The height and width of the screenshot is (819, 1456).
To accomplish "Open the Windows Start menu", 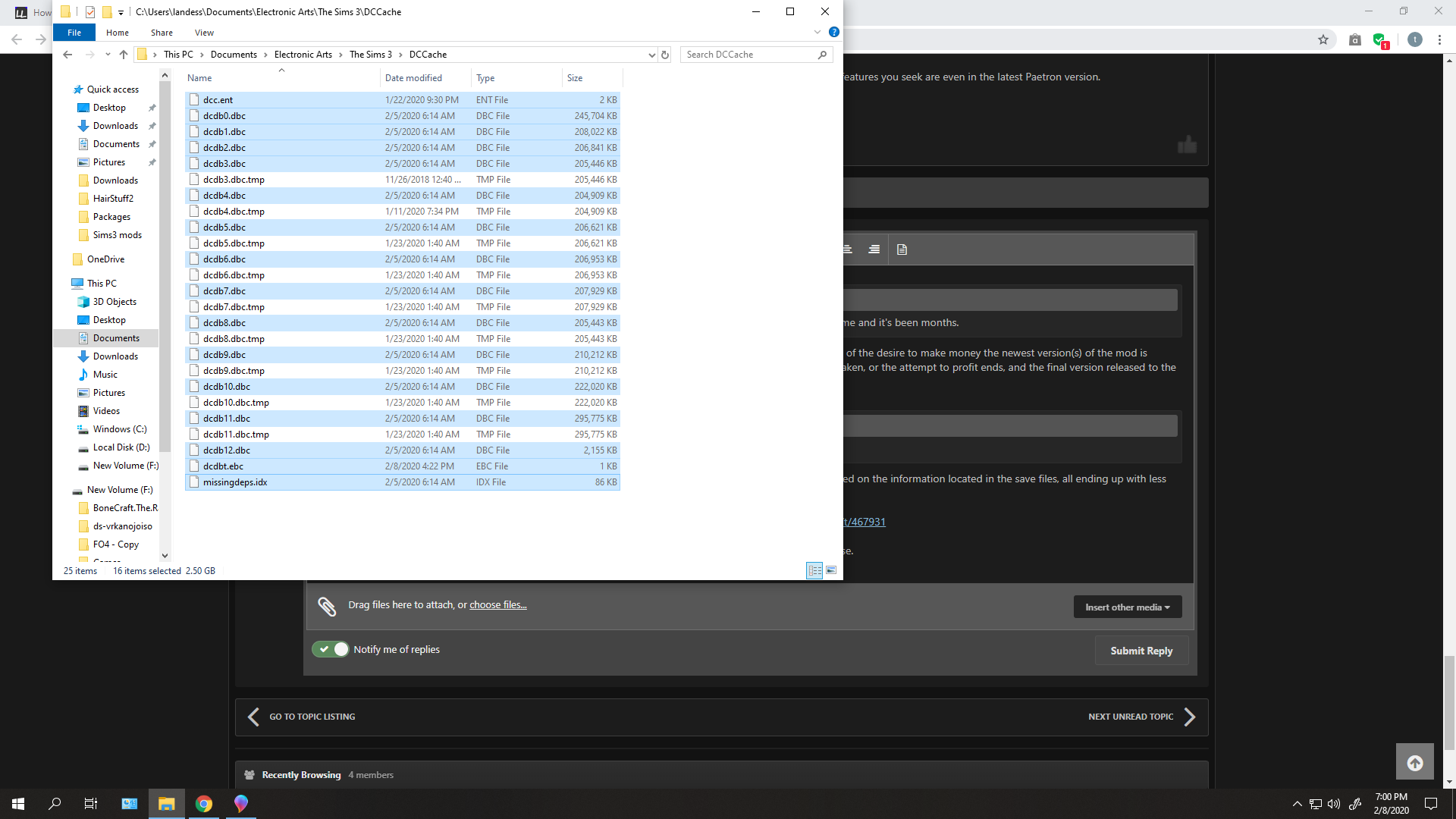I will pos(18,804).
